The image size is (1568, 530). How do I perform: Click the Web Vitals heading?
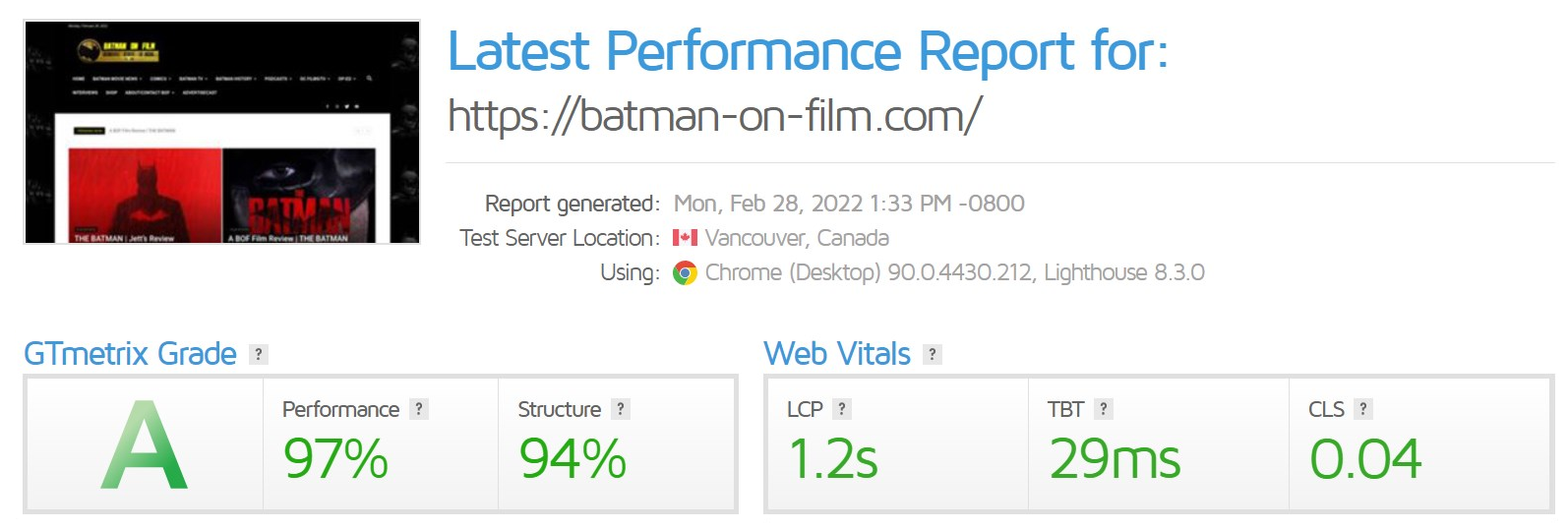pyautogui.click(x=837, y=354)
